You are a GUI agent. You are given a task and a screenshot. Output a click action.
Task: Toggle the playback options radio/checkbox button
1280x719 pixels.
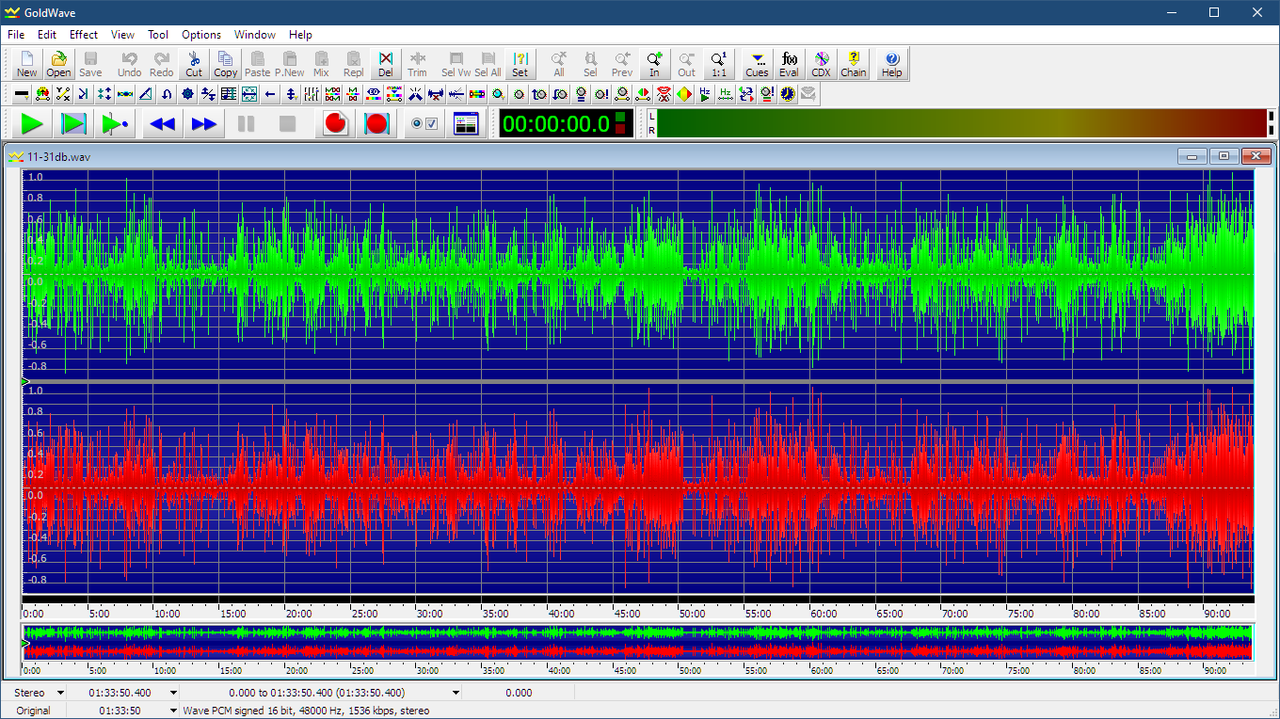point(424,124)
